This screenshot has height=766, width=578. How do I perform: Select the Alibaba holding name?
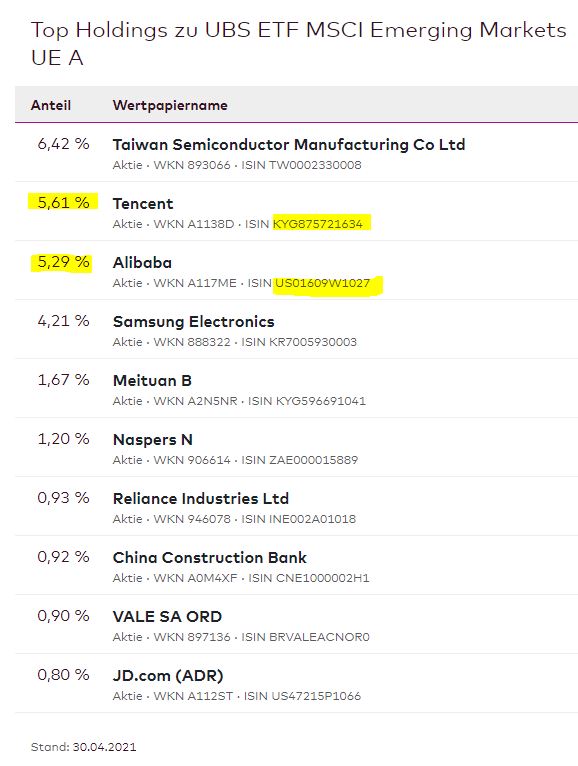pos(142,263)
